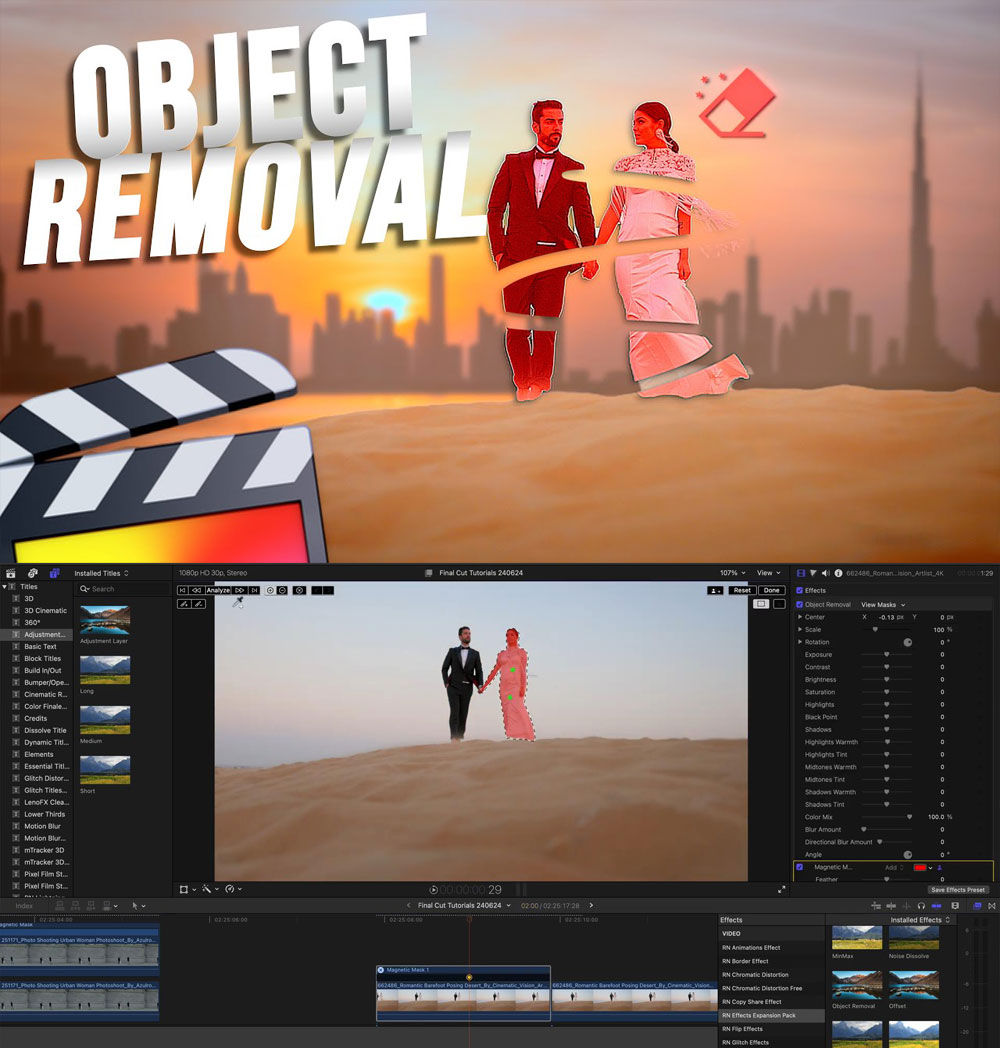Image resolution: width=1000 pixels, height=1048 pixels.
Task: Select the remove-point minus circle tool
Action: tap(282, 590)
